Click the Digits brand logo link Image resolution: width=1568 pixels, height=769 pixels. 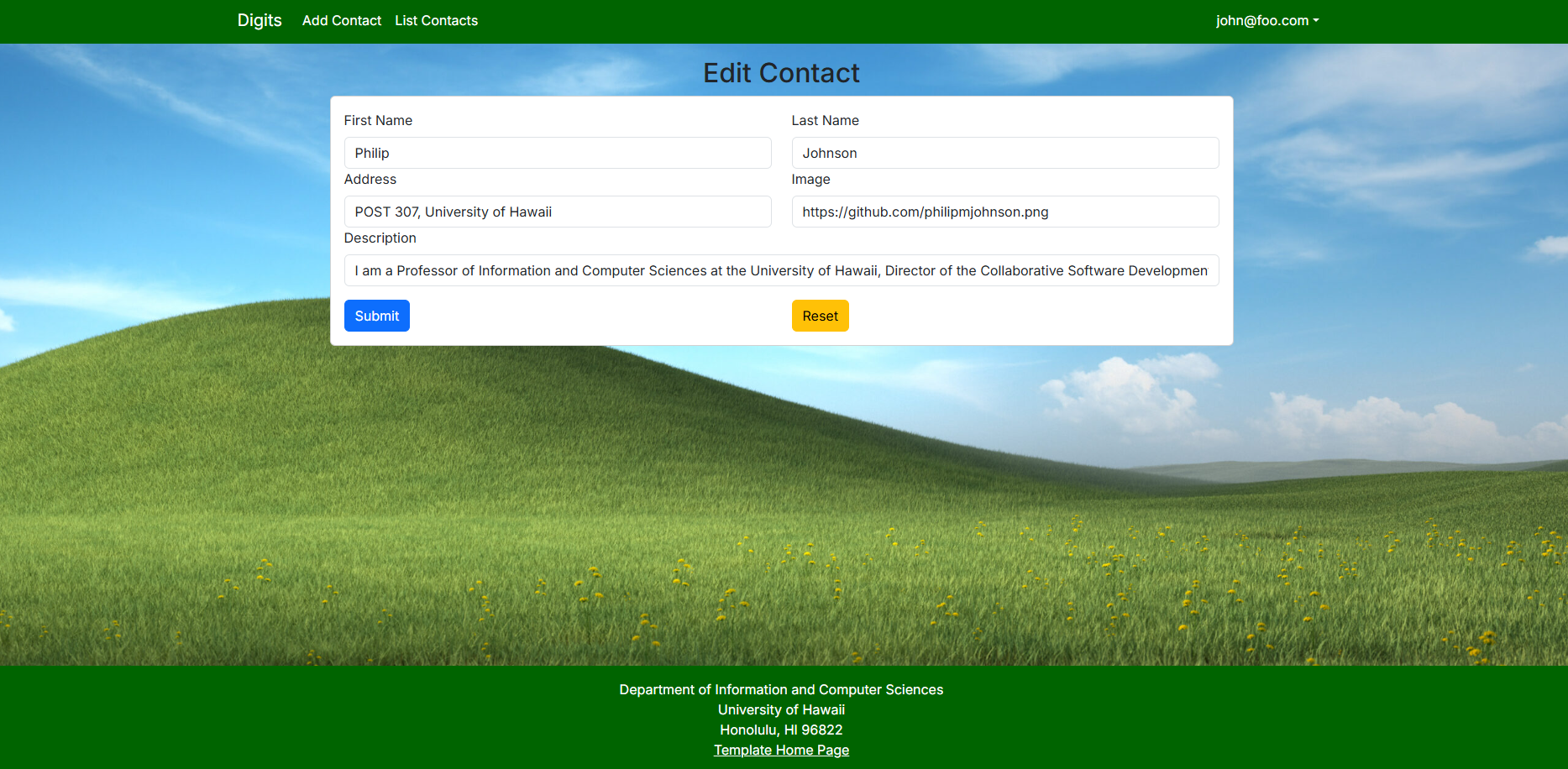[259, 20]
